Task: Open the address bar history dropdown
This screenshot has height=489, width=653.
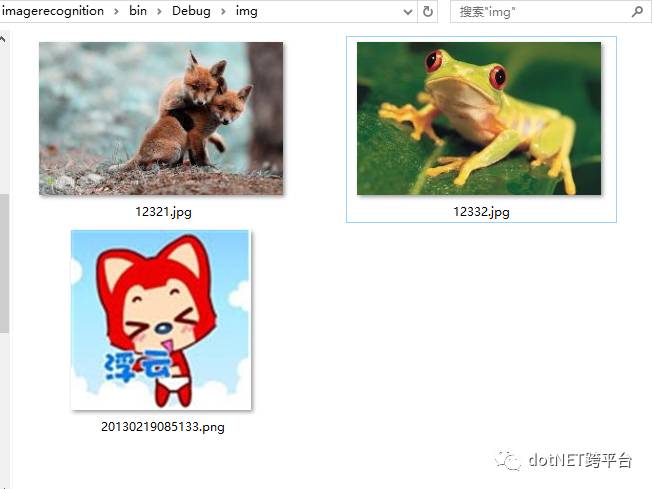Action: (408, 12)
